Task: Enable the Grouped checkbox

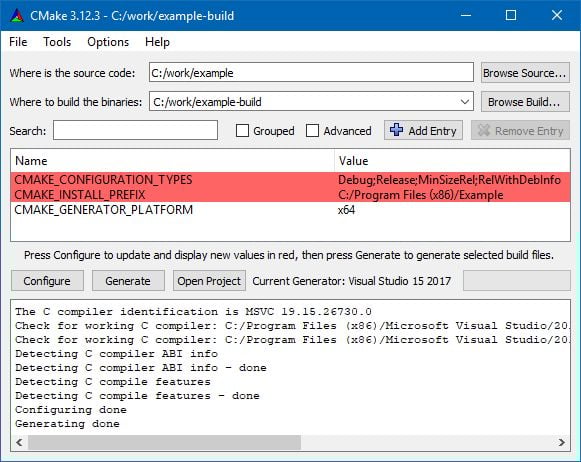Action: (x=242, y=130)
